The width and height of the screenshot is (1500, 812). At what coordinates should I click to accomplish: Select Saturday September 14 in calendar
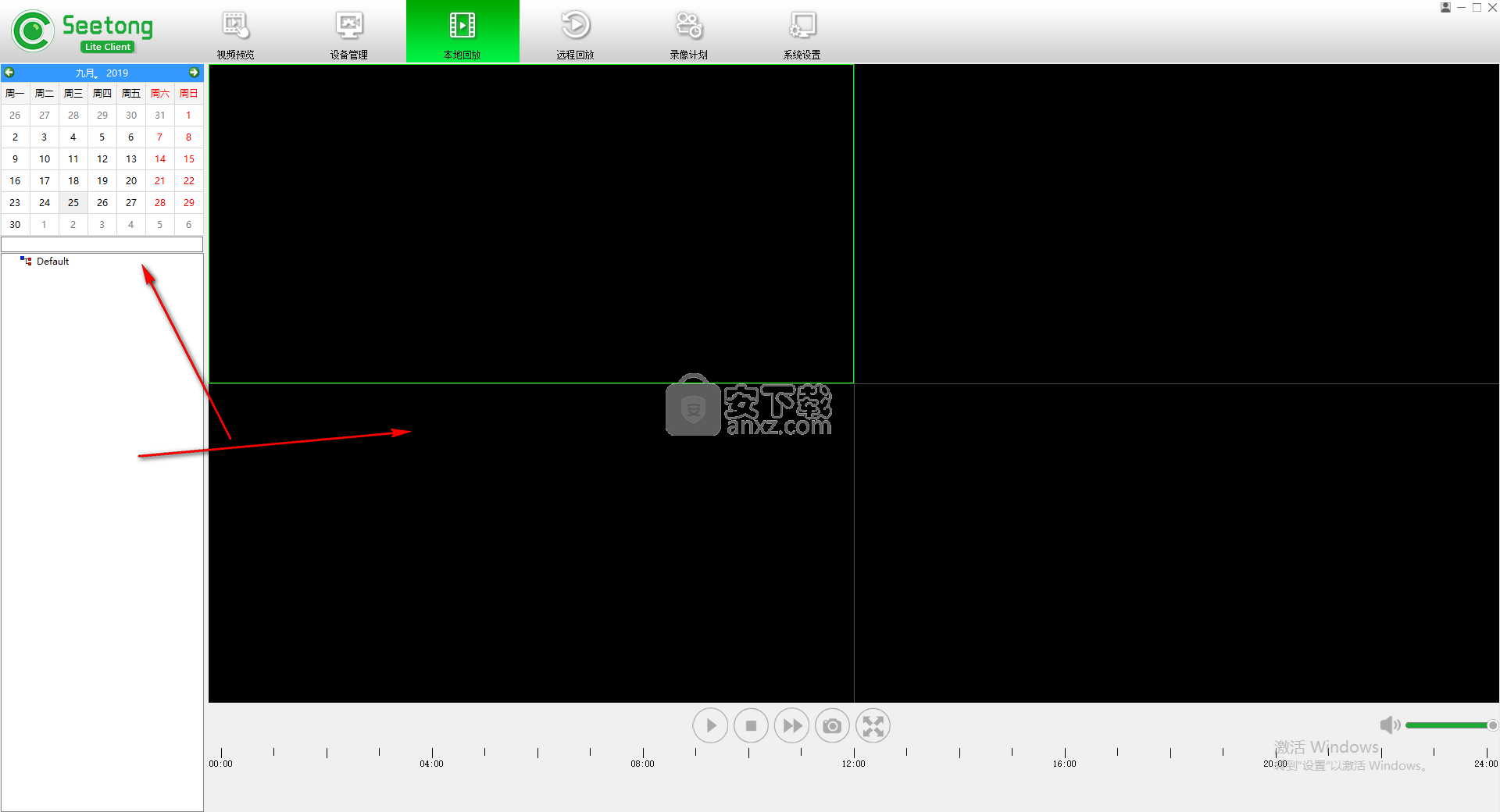(x=160, y=158)
